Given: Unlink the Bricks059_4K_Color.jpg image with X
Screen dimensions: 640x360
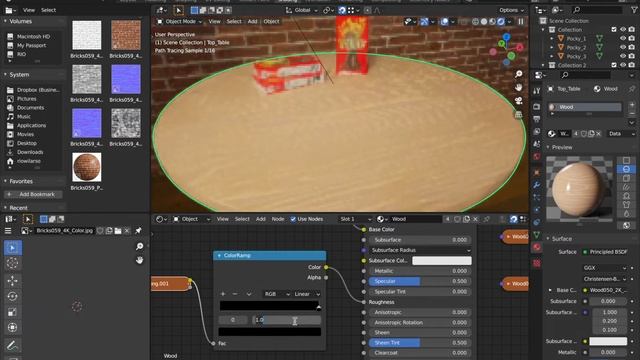Looking at the screenshot, I should point(127,231).
